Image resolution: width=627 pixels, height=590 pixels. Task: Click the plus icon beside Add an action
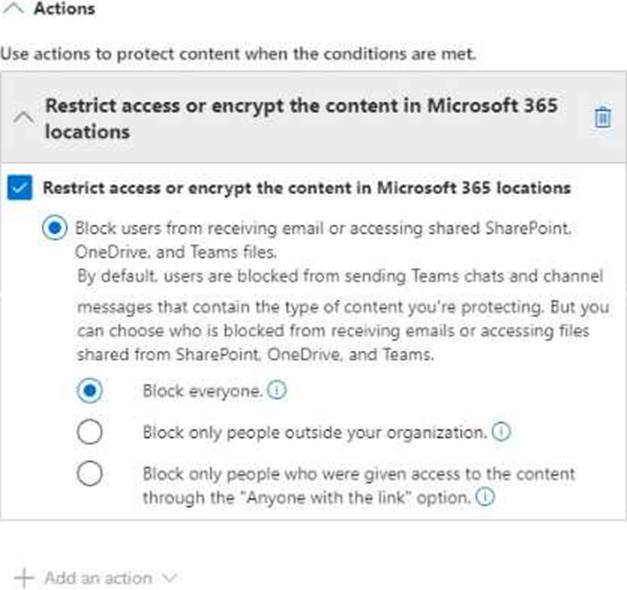(24, 578)
